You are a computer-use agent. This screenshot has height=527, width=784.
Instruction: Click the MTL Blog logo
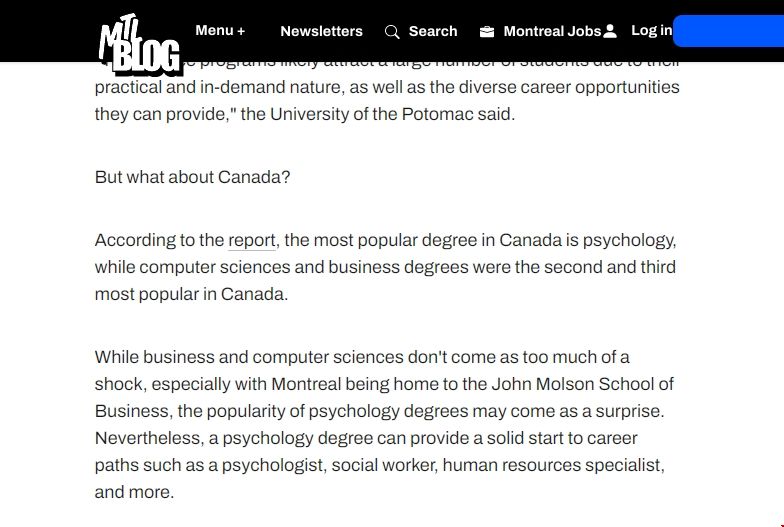pyautogui.click(x=139, y=44)
